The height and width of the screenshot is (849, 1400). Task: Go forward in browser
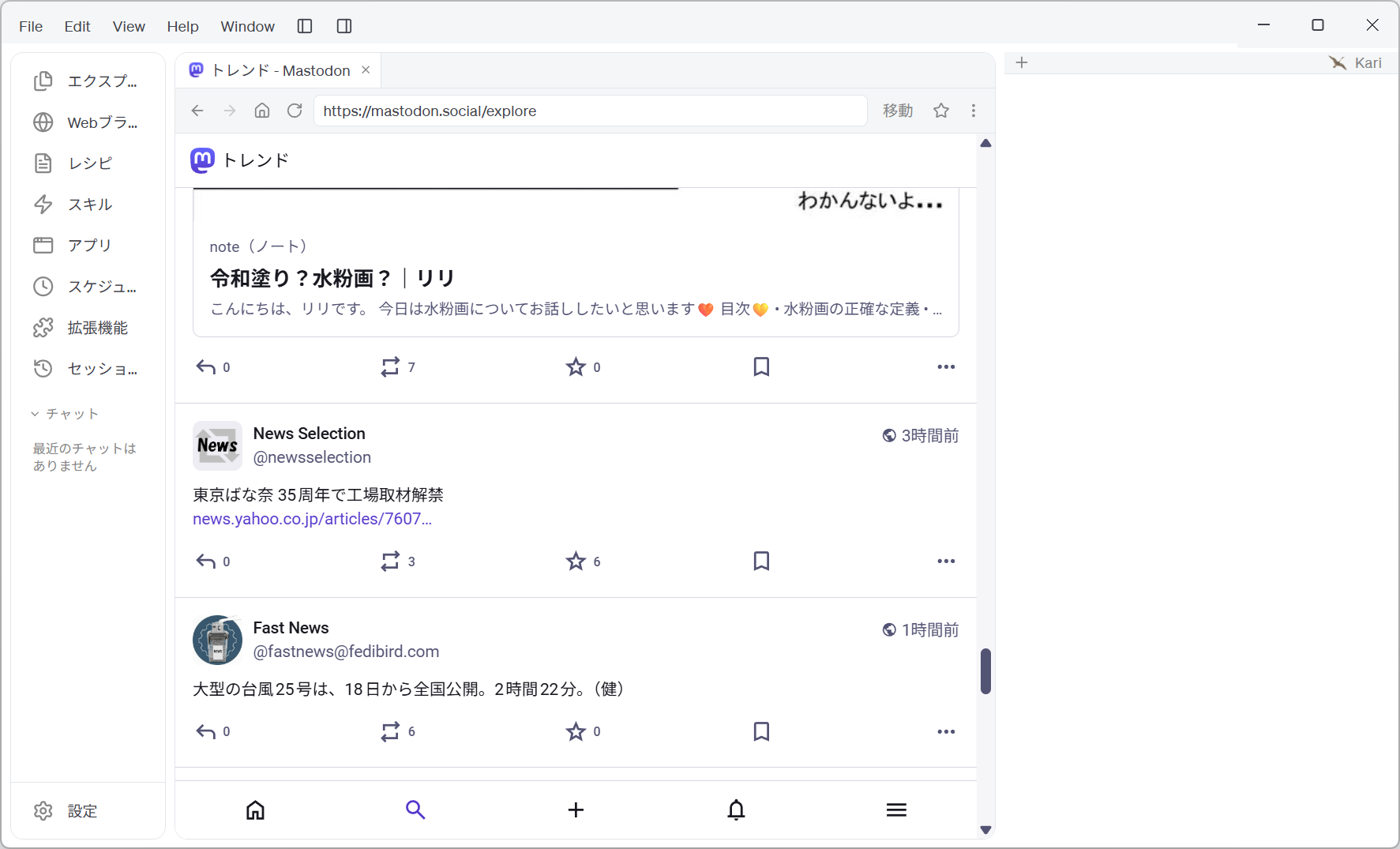pos(230,111)
